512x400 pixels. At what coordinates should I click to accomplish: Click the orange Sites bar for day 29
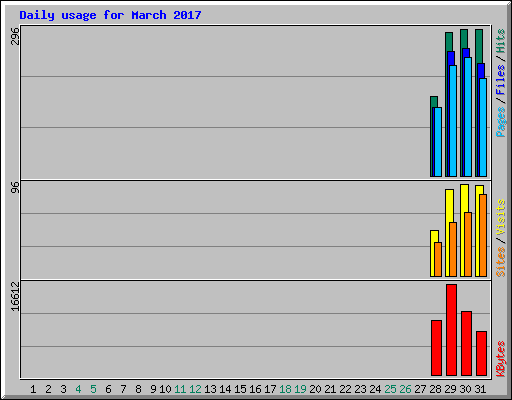453,249
